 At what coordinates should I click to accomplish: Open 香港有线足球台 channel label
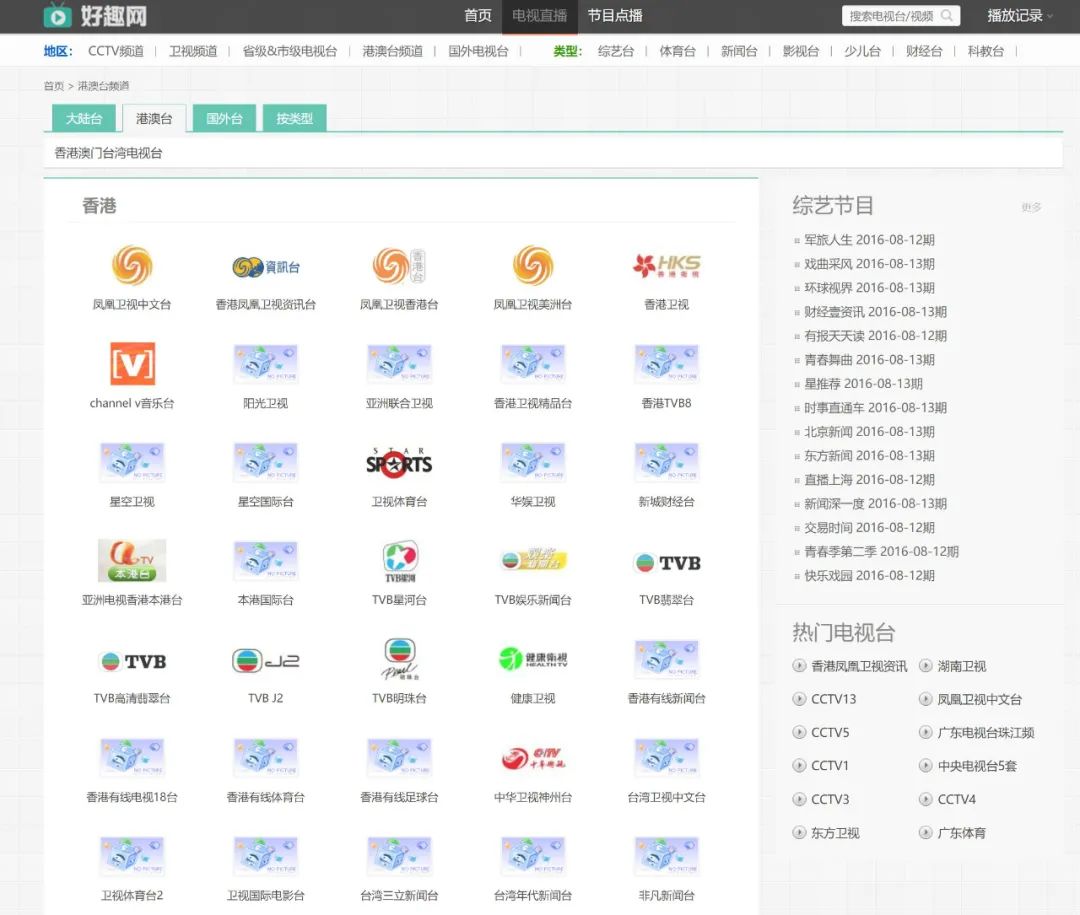399,796
